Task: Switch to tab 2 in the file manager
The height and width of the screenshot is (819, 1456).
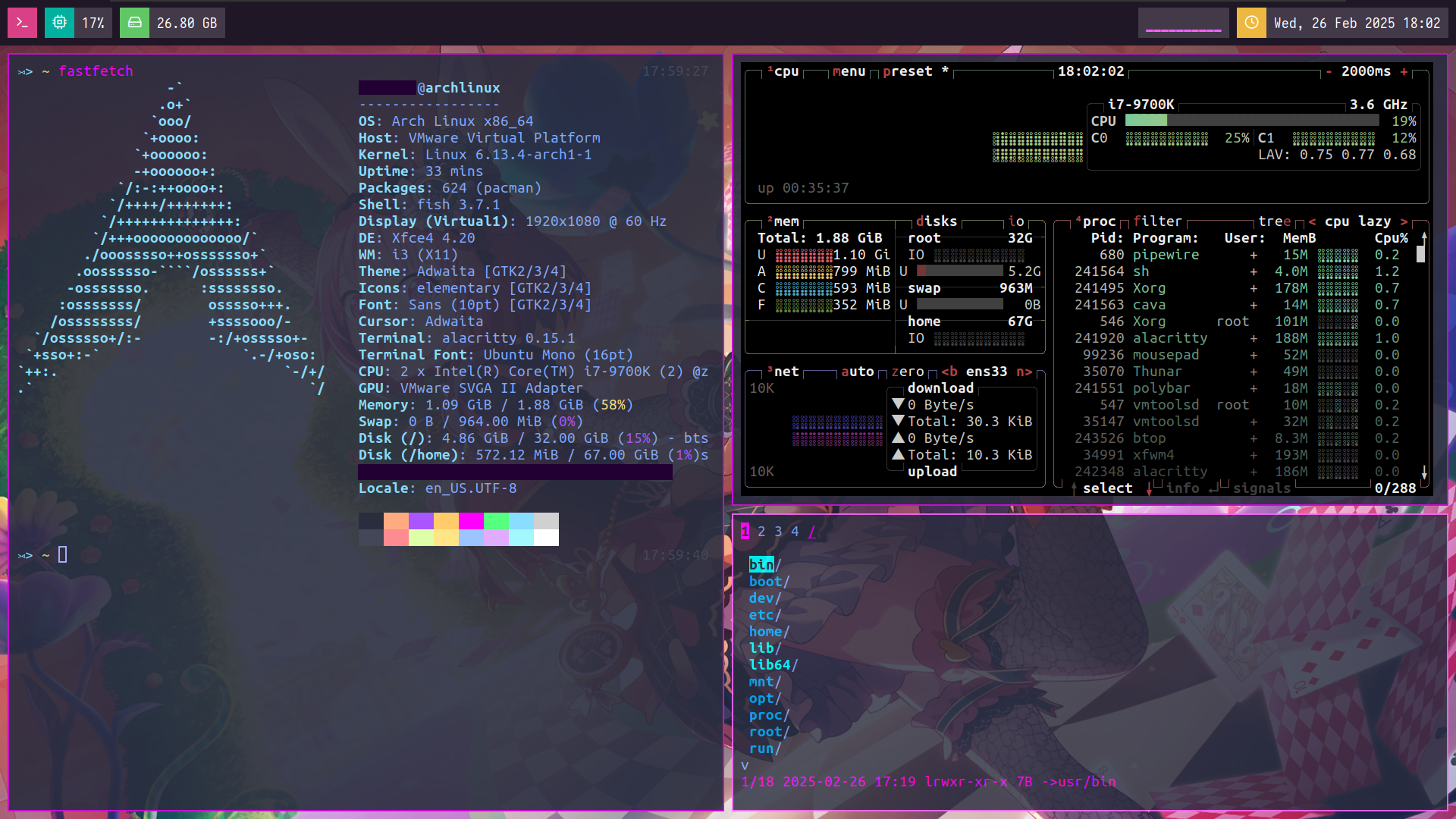Action: [x=761, y=532]
